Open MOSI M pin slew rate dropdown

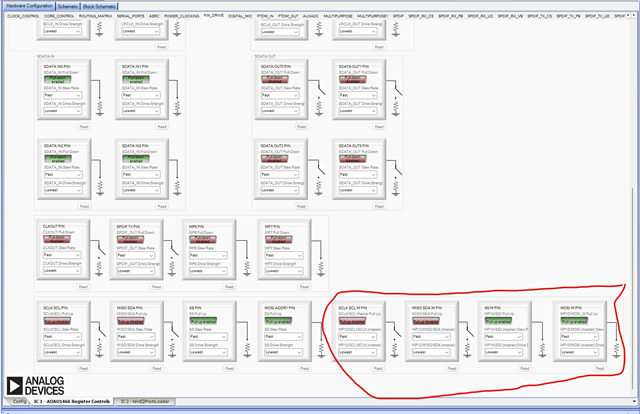pos(579,336)
